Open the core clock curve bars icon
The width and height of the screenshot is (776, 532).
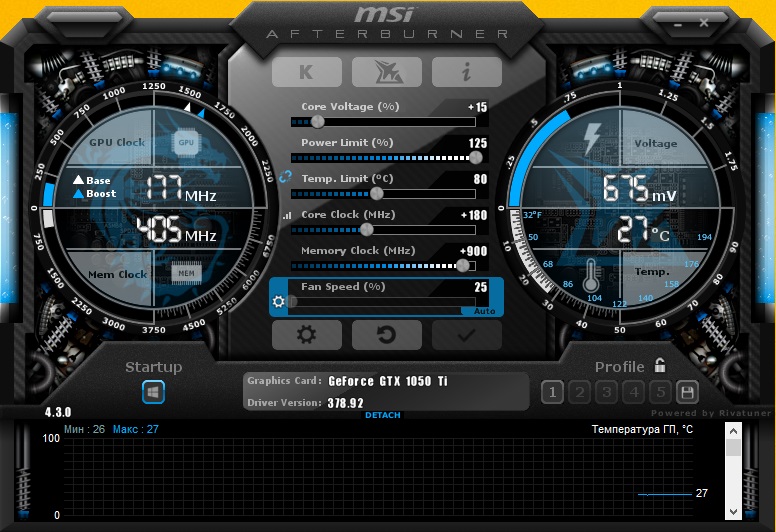pos(287,216)
